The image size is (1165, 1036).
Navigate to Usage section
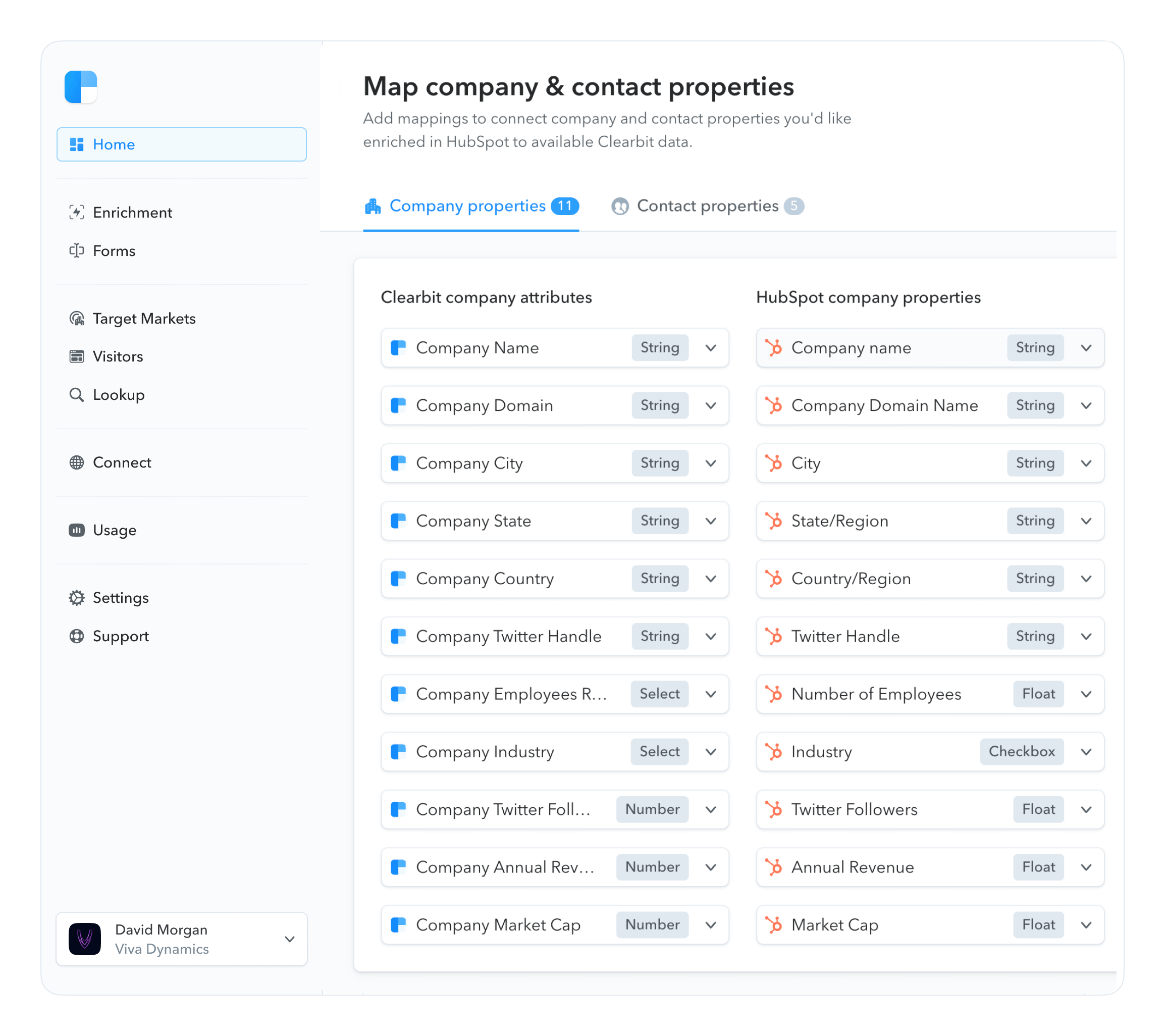pyautogui.click(x=114, y=530)
